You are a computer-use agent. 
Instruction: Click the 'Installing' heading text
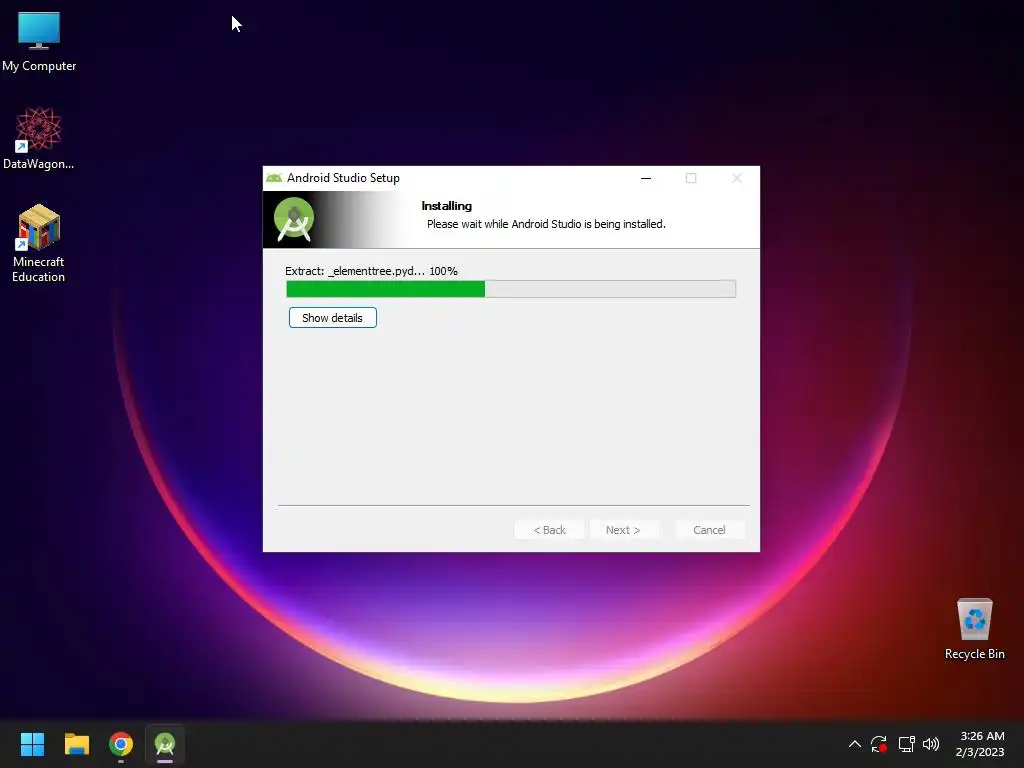(x=447, y=206)
